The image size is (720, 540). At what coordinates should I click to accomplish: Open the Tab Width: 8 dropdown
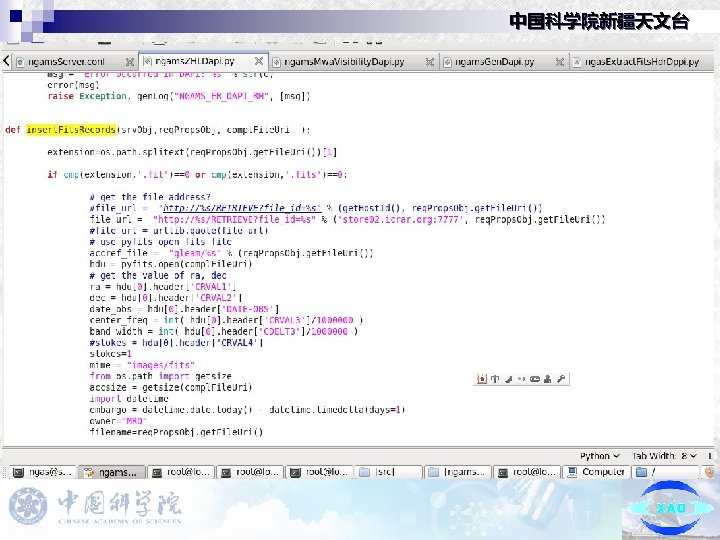(664, 456)
